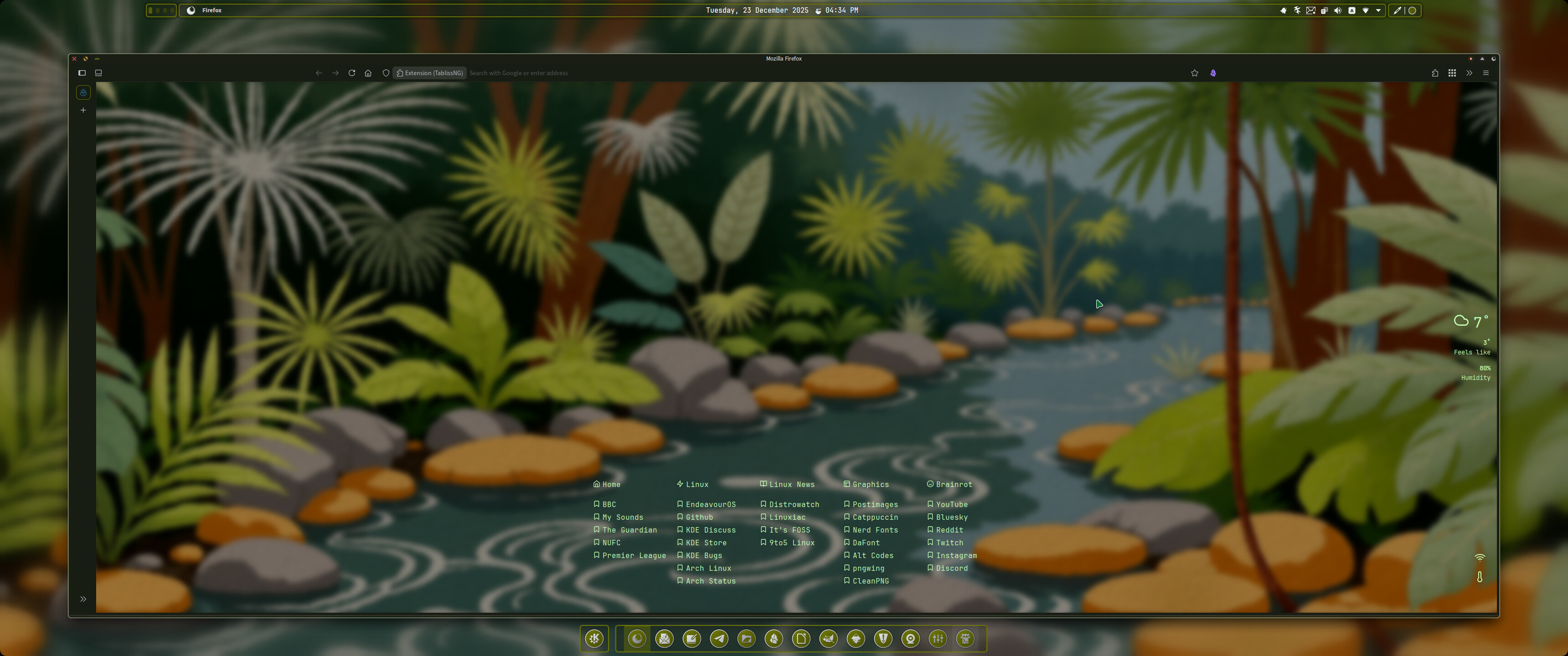The image size is (1568, 656).
Task: Open the Catppuccin bookmark
Action: click(x=871, y=517)
